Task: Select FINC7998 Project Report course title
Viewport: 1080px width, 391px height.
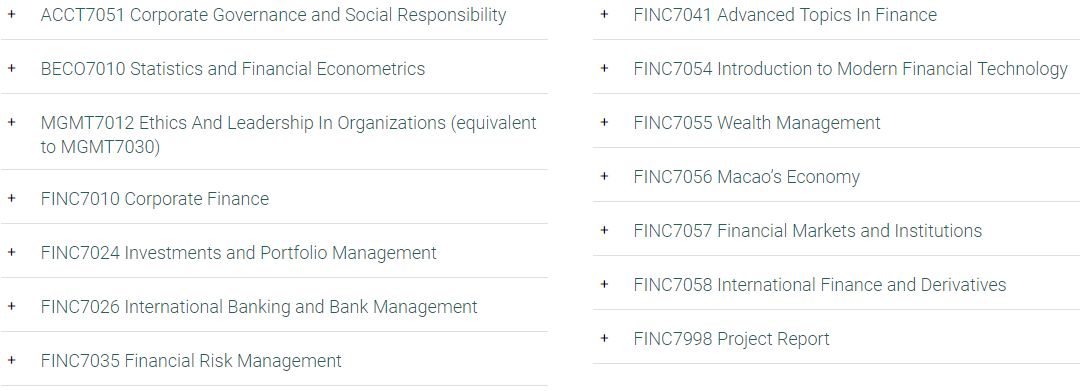Action: (x=731, y=339)
